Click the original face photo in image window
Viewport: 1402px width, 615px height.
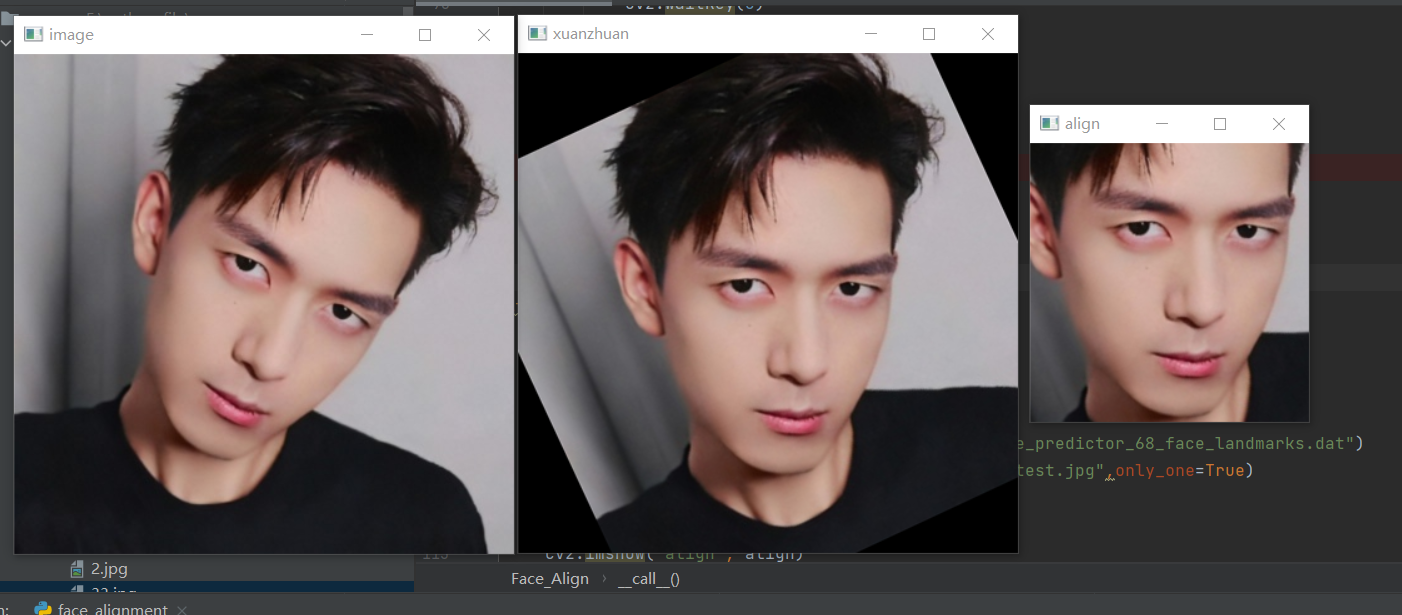264,303
